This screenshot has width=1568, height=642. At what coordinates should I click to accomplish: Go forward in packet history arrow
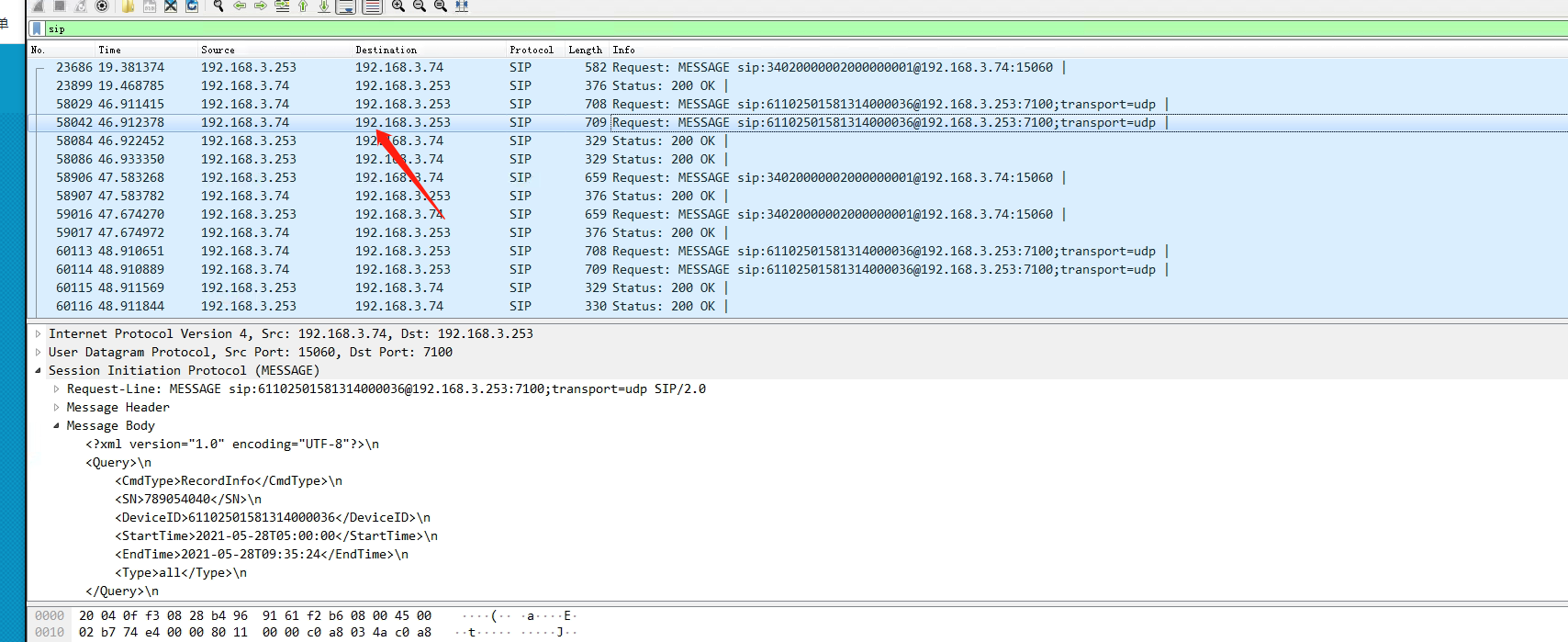click(261, 6)
